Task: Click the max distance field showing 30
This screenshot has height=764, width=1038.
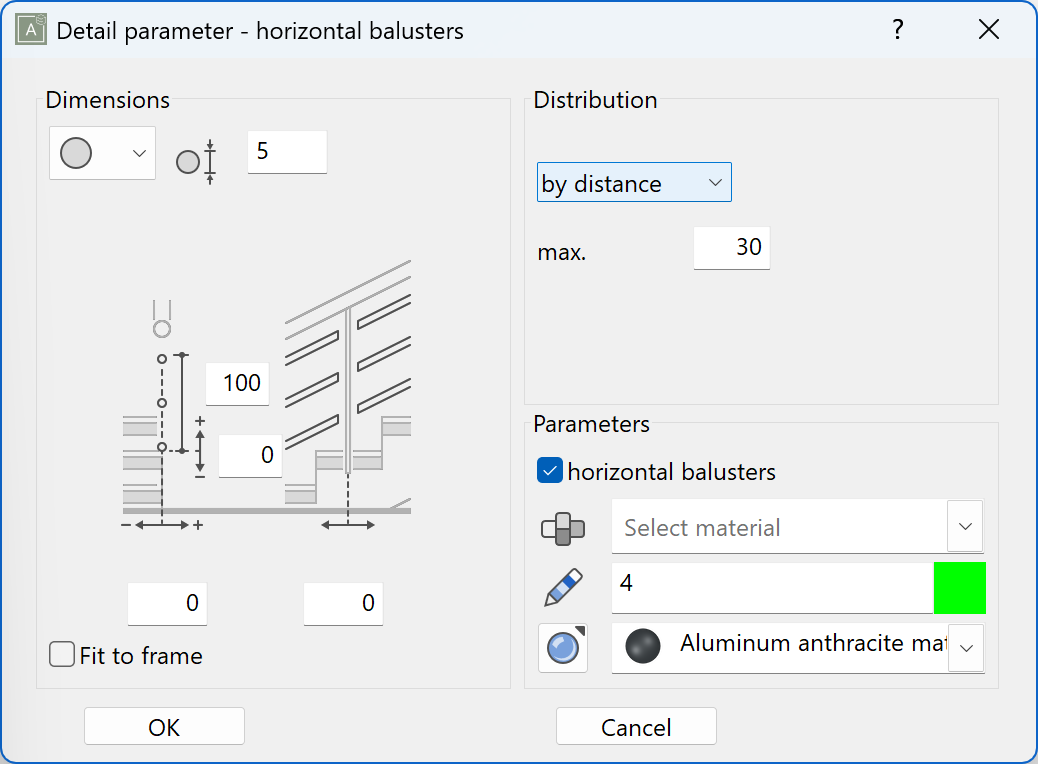Action: click(731, 247)
